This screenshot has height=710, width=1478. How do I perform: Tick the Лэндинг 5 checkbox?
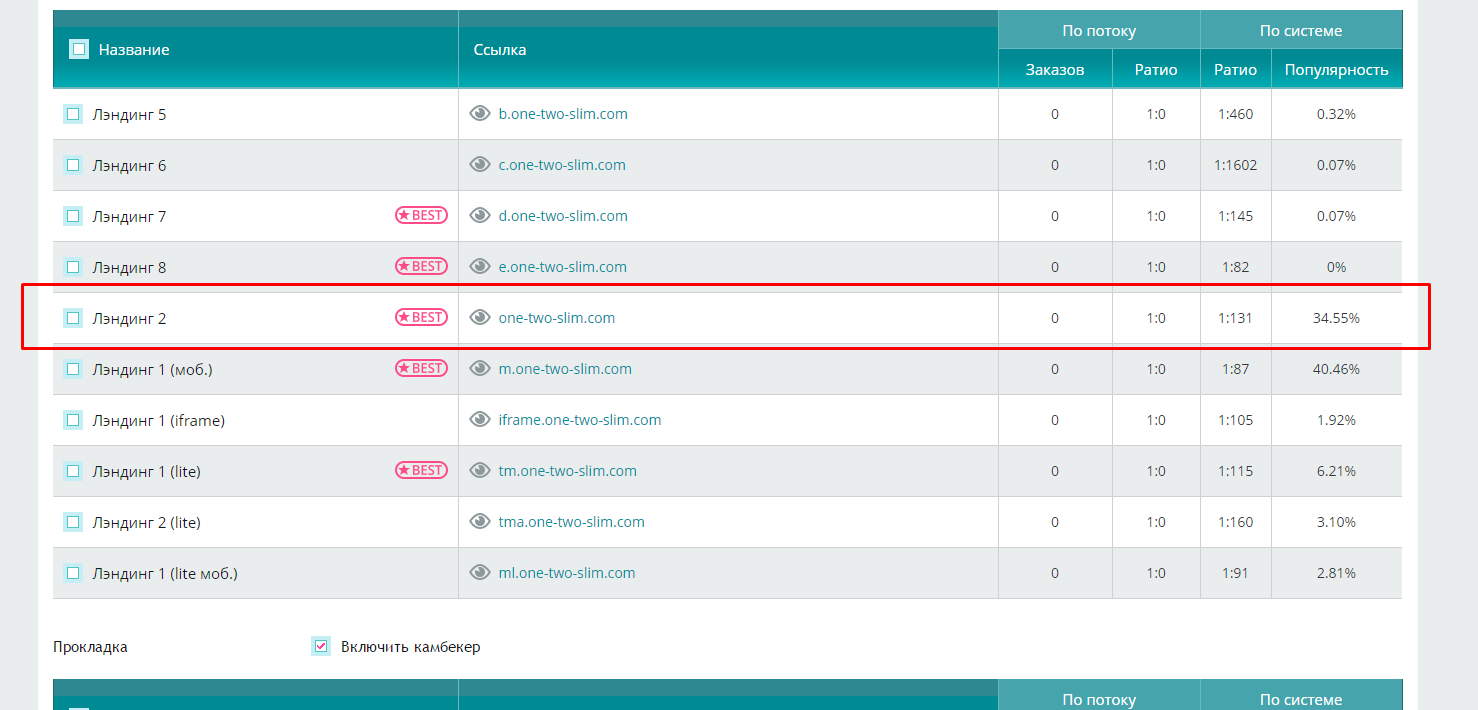click(x=73, y=114)
